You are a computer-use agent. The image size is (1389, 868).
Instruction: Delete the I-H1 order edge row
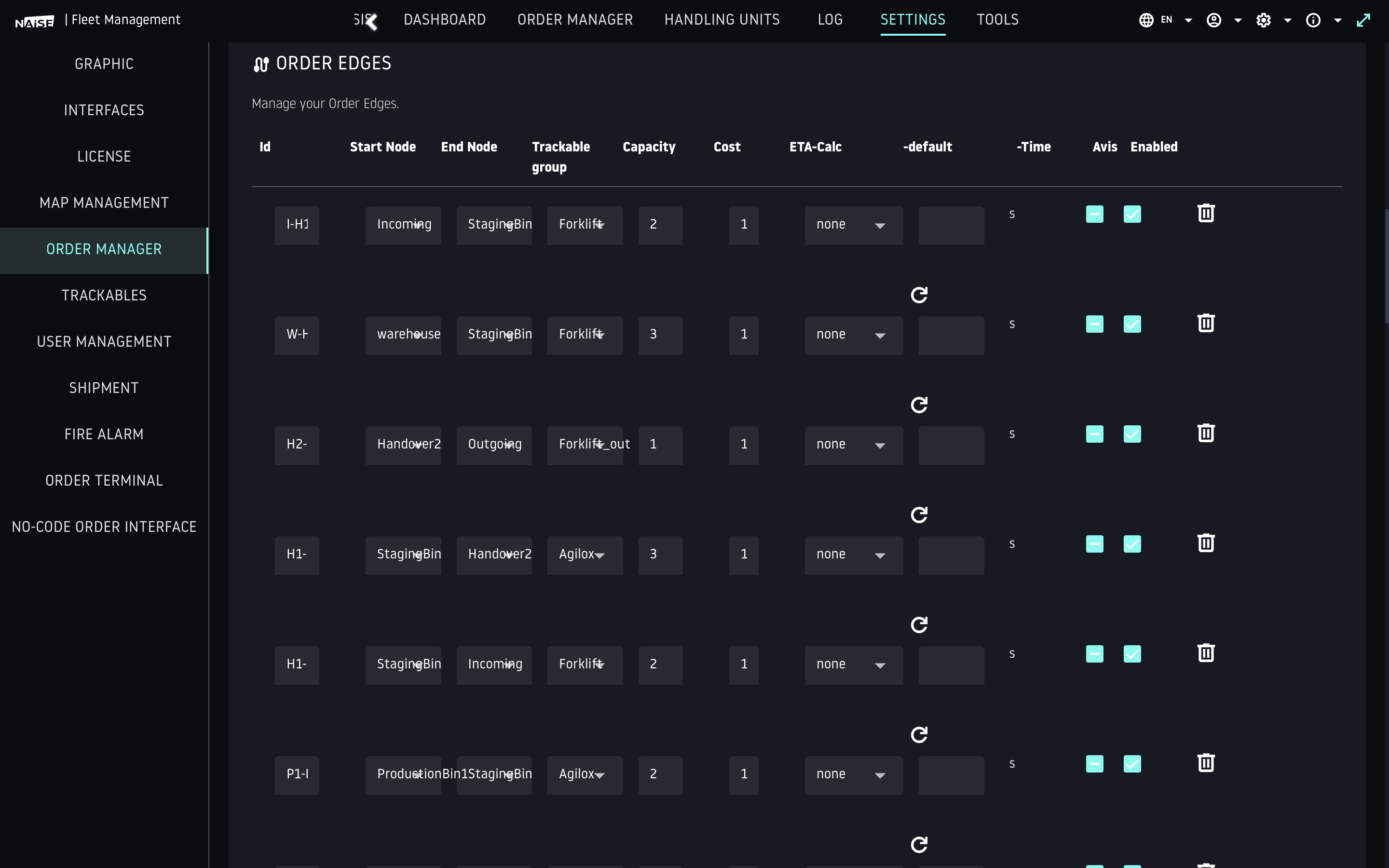pyautogui.click(x=1205, y=213)
